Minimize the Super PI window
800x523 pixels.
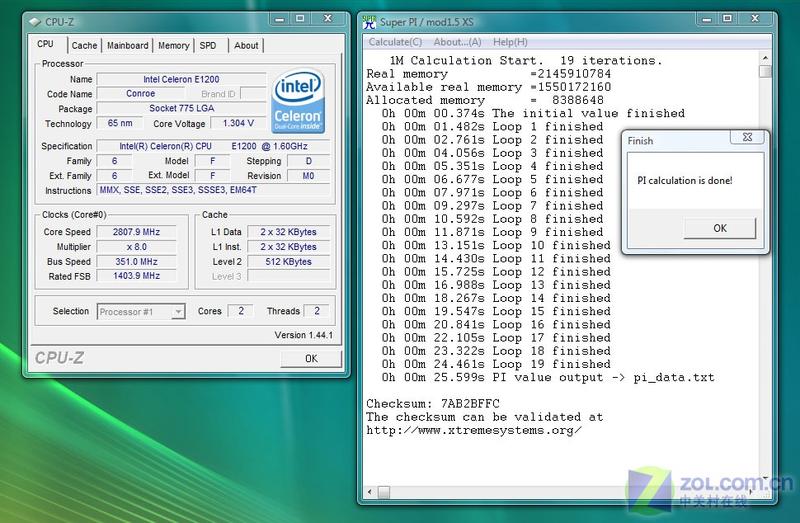coord(707,19)
